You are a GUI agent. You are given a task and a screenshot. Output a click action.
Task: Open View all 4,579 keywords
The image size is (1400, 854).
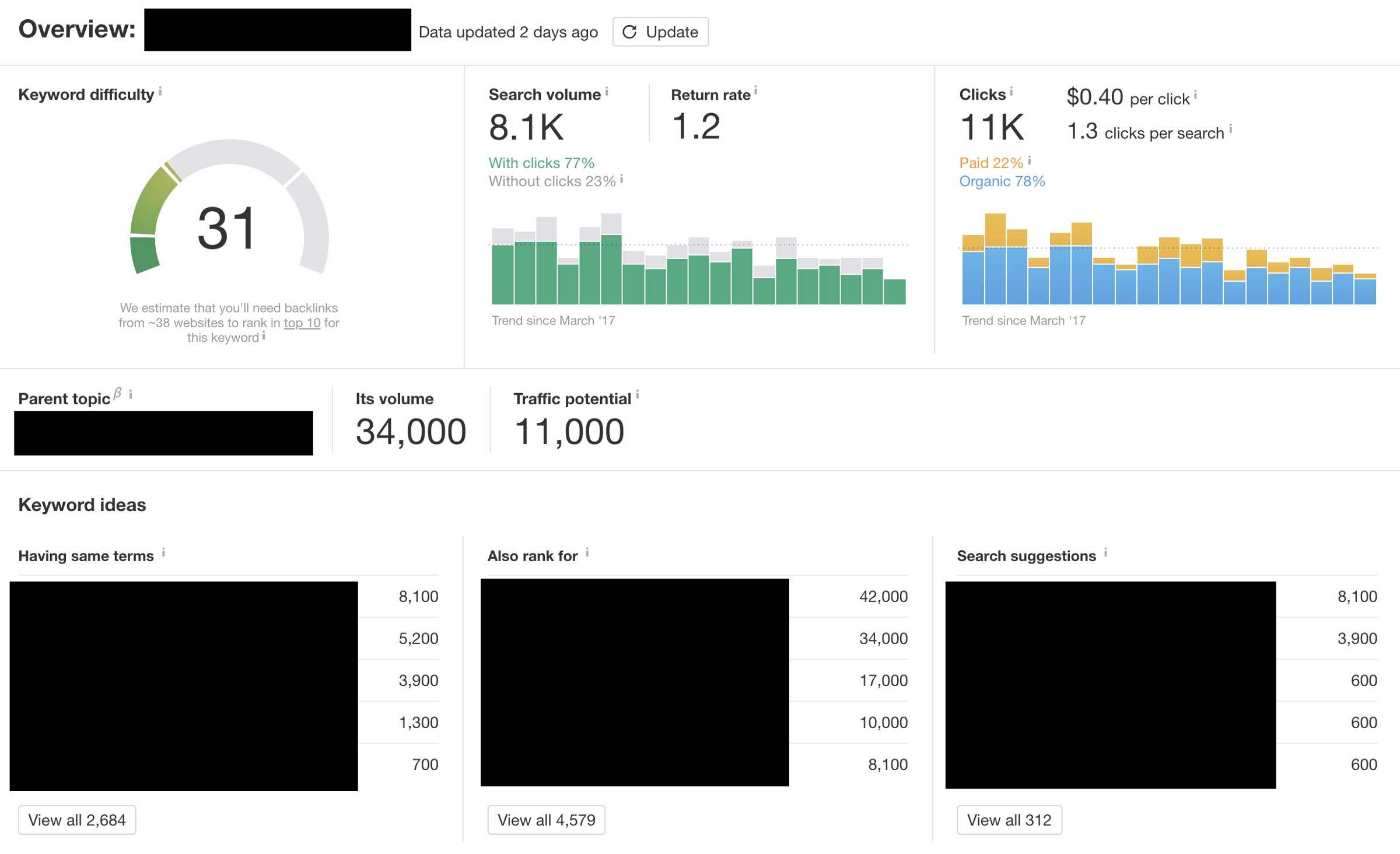[x=546, y=820]
